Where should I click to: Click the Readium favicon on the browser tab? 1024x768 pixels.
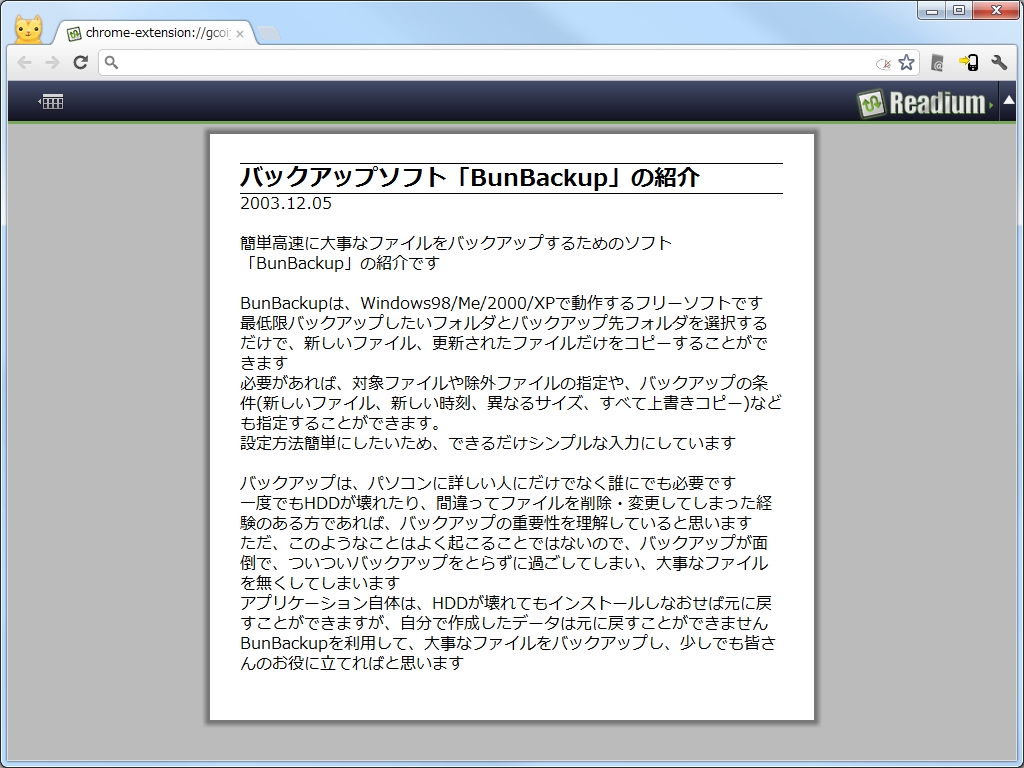[x=74, y=32]
